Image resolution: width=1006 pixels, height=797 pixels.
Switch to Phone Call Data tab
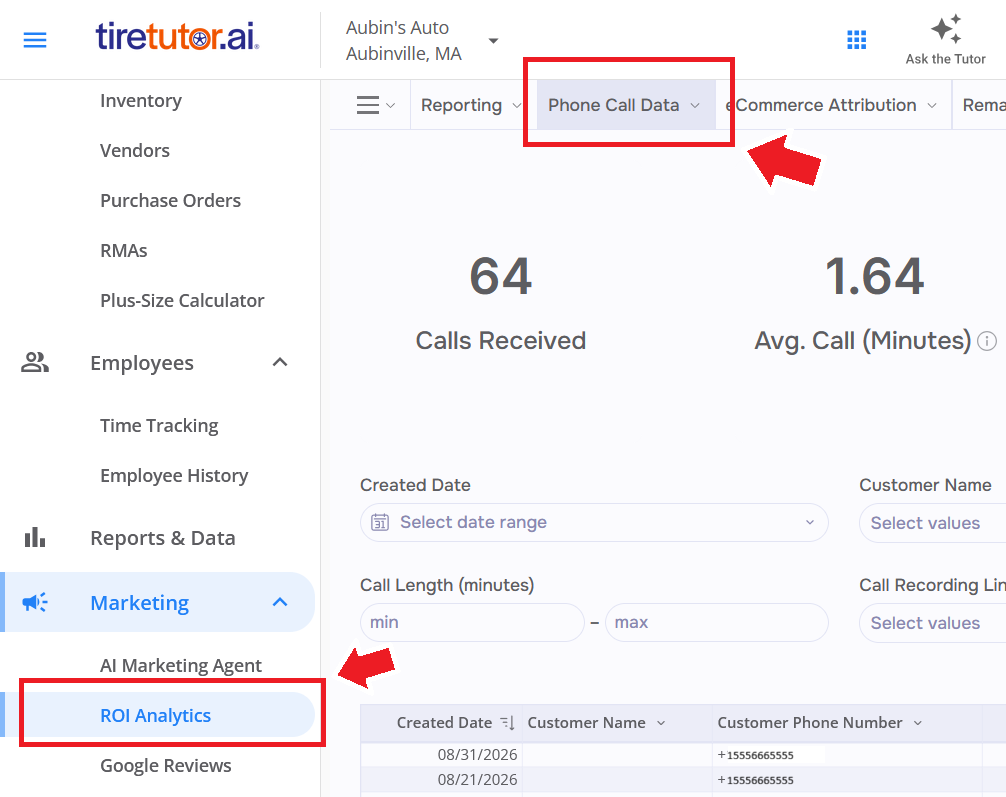626,105
